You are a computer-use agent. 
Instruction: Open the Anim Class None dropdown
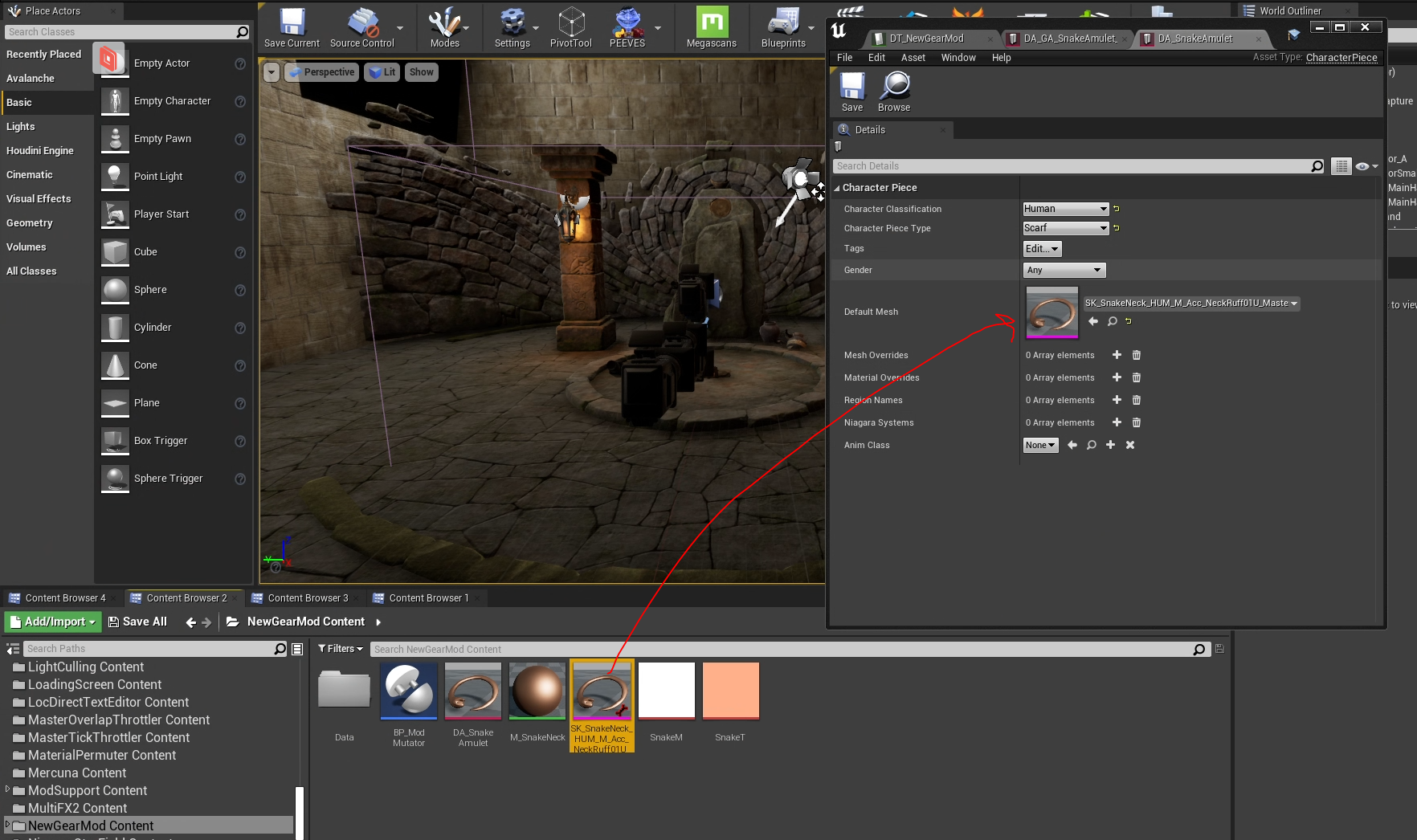pyautogui.click(x=1040, y=445)
